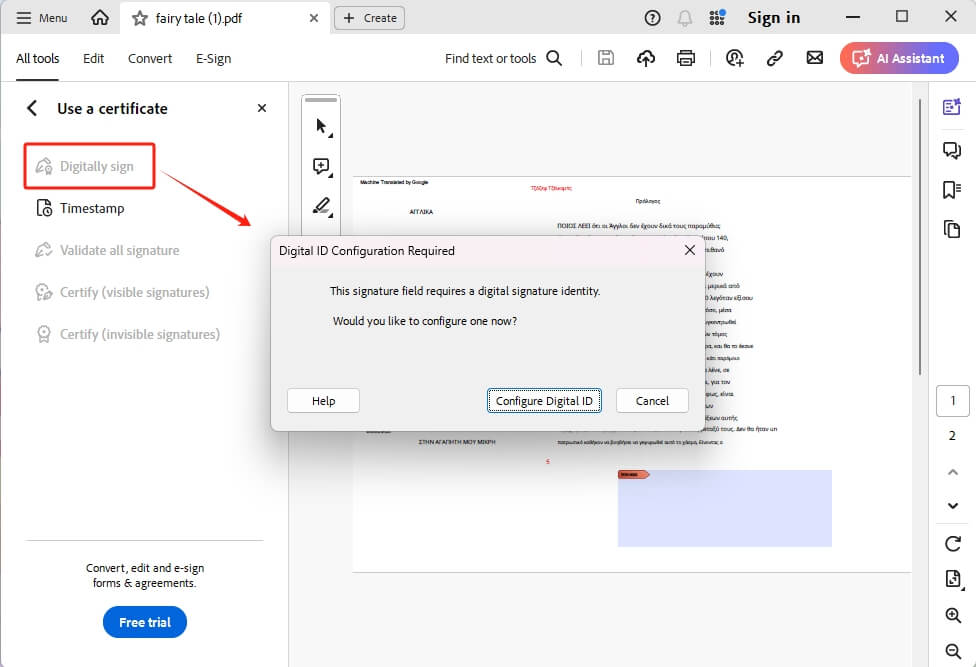Image resolution: width=976 pixels, height=667 pixels.
Task: Open the page thumbnails panel icon
Action: click(x=952, y=229)
